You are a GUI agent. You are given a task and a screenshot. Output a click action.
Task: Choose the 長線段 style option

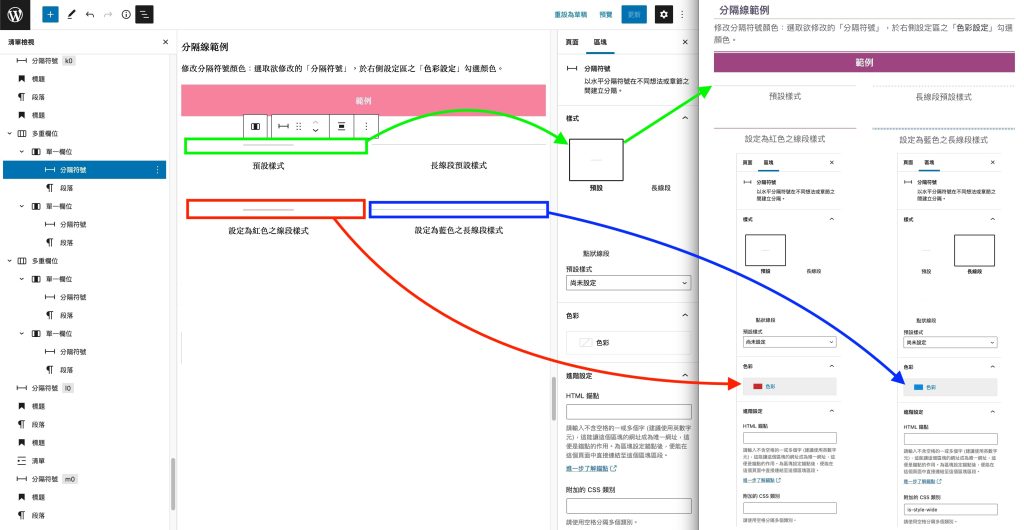pos(660,188)
